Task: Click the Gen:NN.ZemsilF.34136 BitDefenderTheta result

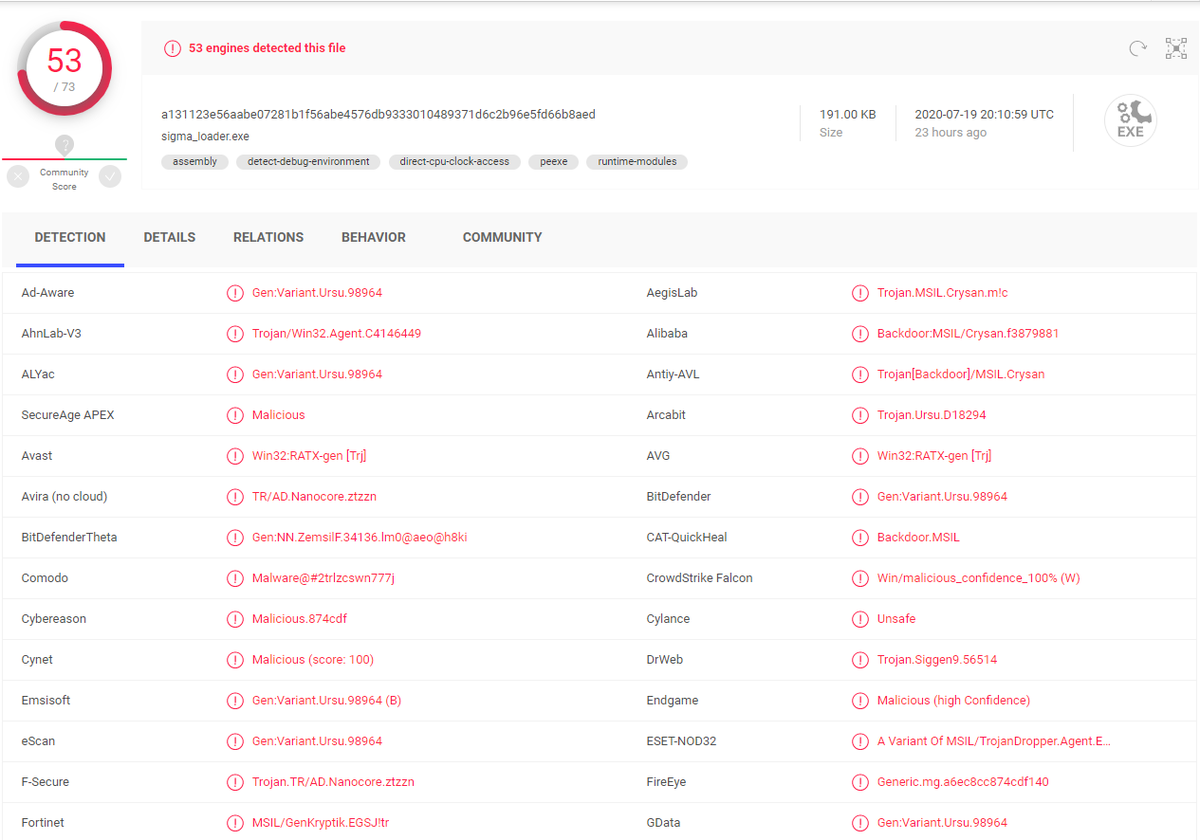Action: [x=359, y=538]
